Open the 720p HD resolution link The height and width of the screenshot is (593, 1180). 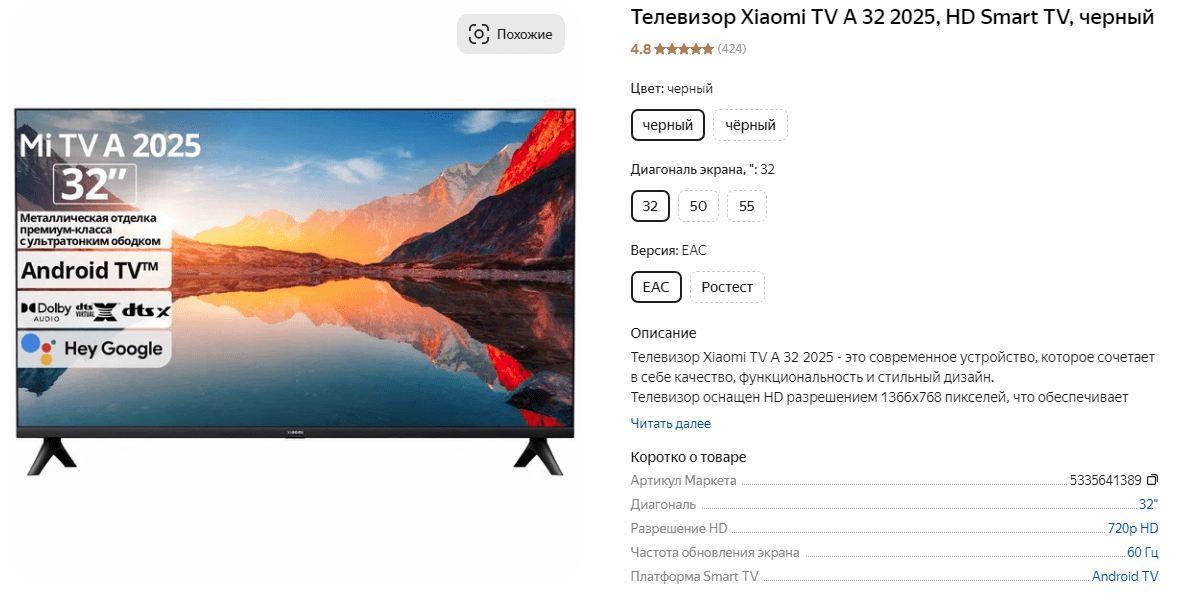coord(1133,528)
